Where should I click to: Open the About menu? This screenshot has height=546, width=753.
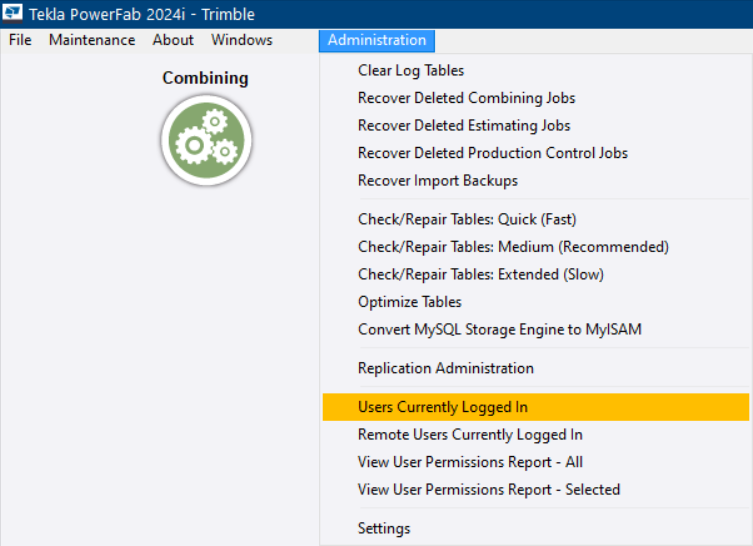click(x=173, y=40)
